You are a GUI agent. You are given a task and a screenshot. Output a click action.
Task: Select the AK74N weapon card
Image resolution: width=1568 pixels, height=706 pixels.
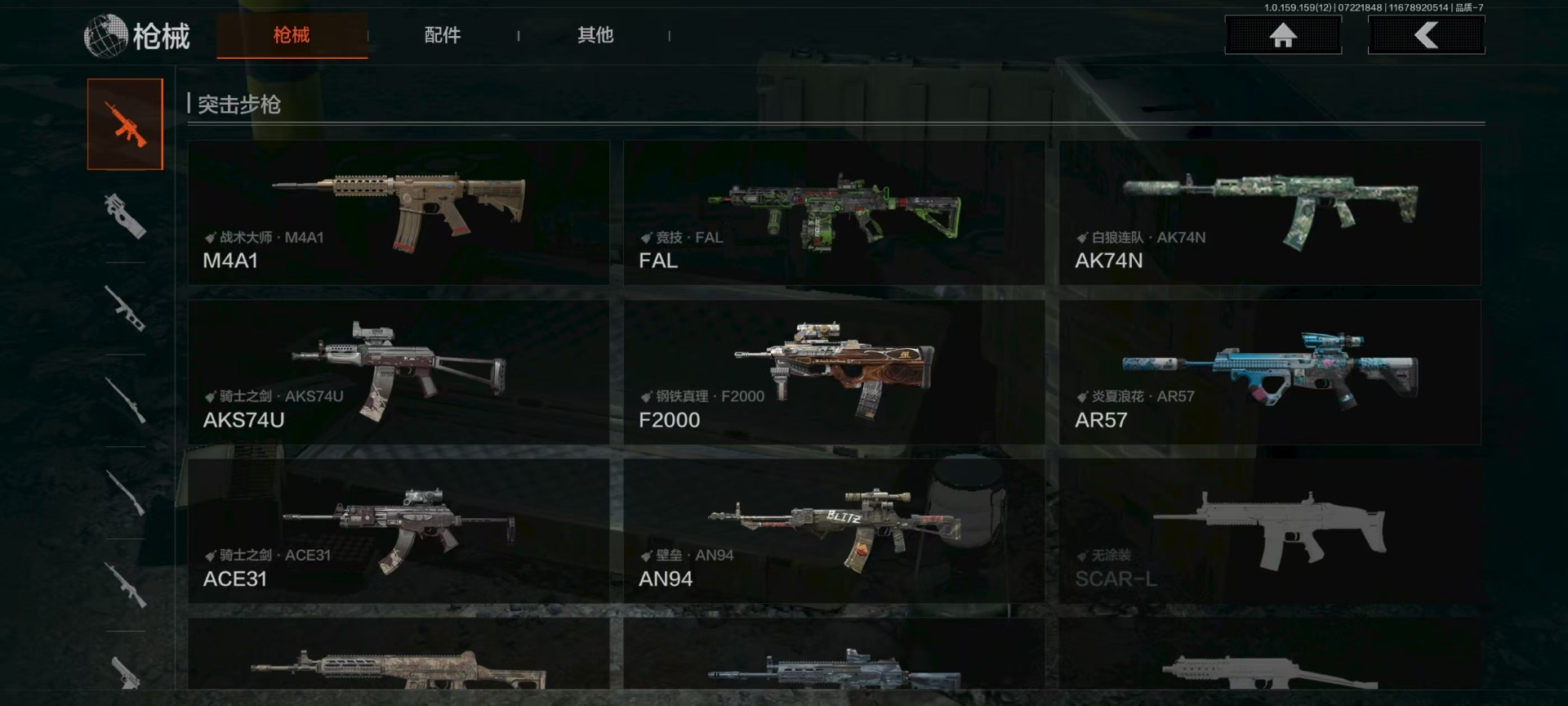point(1270,212)
